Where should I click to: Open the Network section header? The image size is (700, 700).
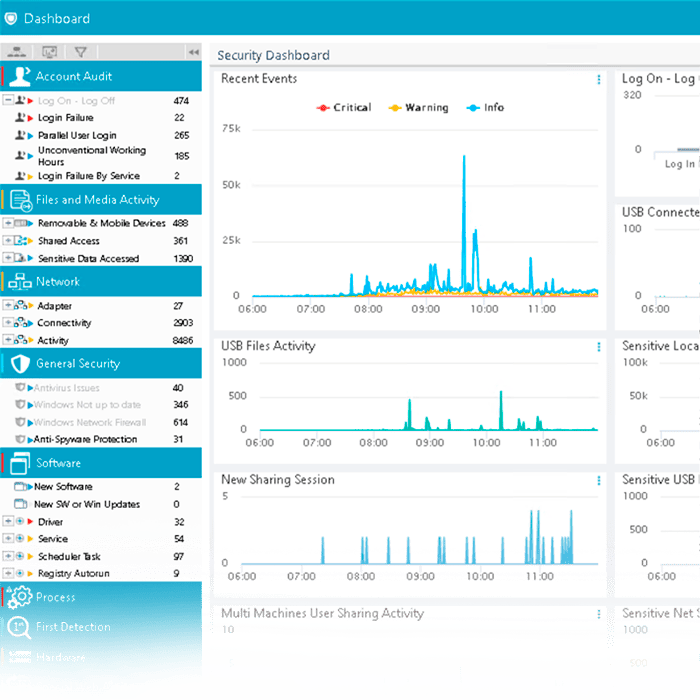(100, 281)
